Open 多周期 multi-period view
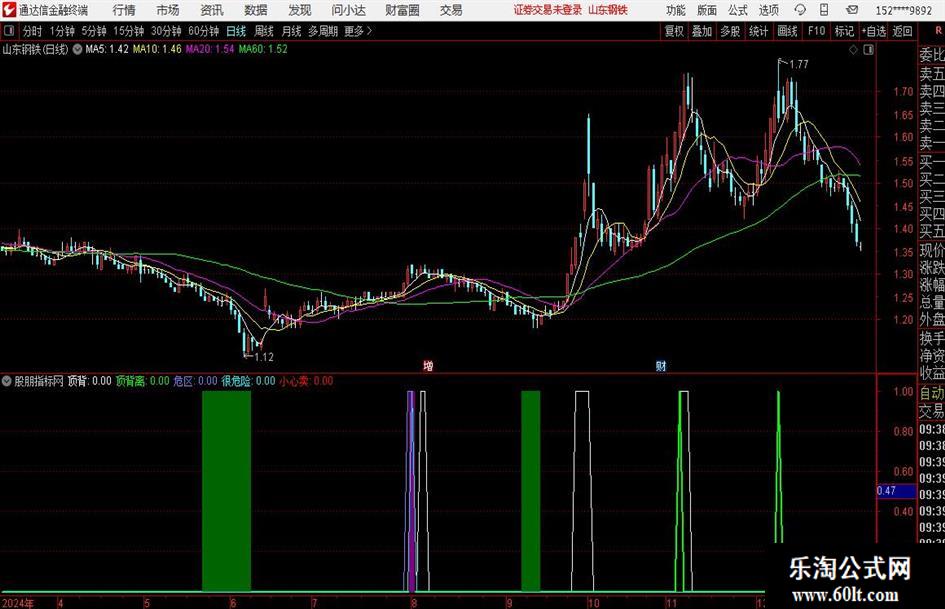Screen dimensions: 945x609 pyautogui.click(x=323, y=31)
